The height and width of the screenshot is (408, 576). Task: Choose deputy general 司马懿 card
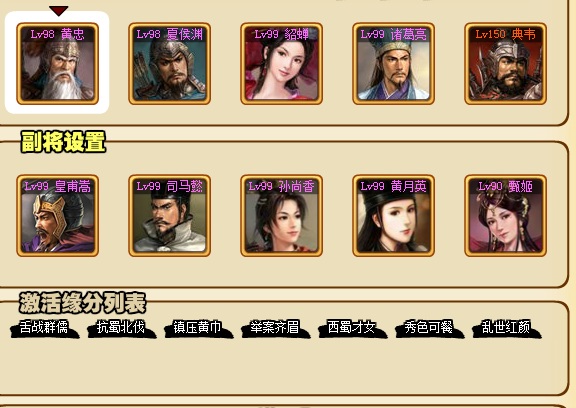click(169, 216)
